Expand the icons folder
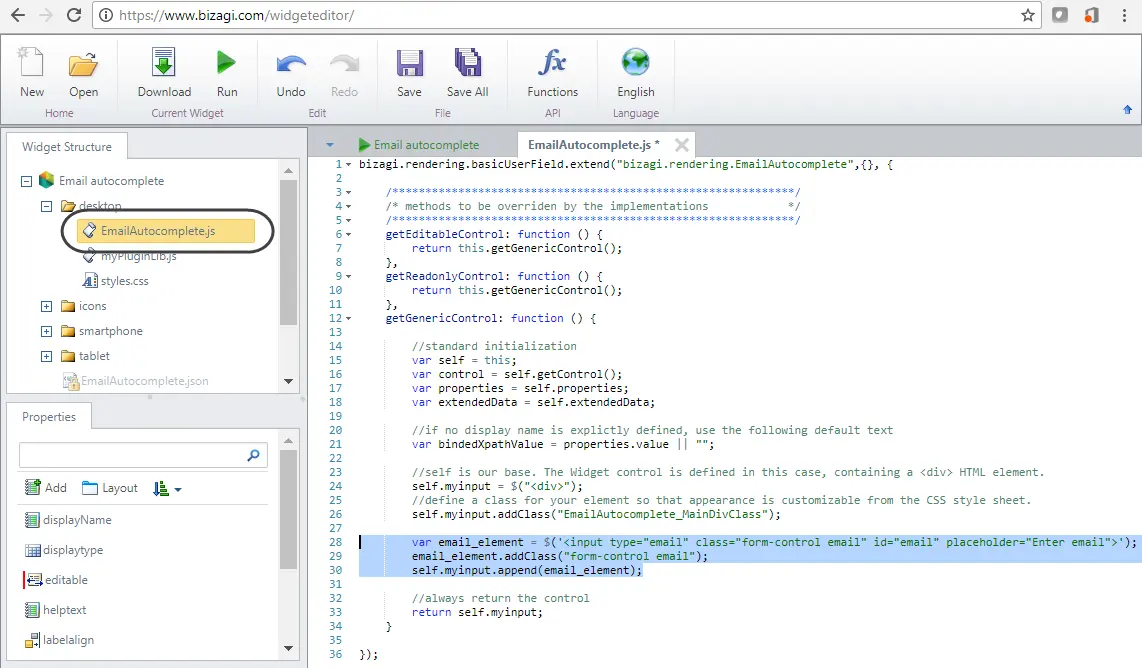The width and height of the screenshot is (1142, 668). click(x=47, y=307)
